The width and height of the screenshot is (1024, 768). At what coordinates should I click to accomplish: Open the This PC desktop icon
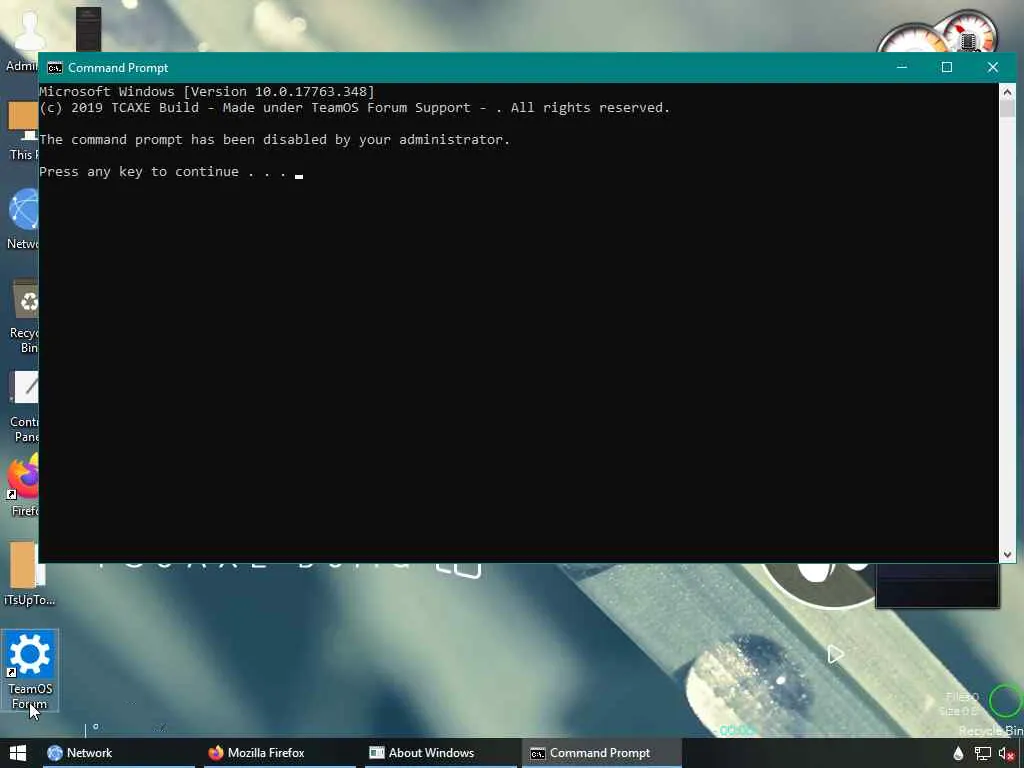[24, 131]
